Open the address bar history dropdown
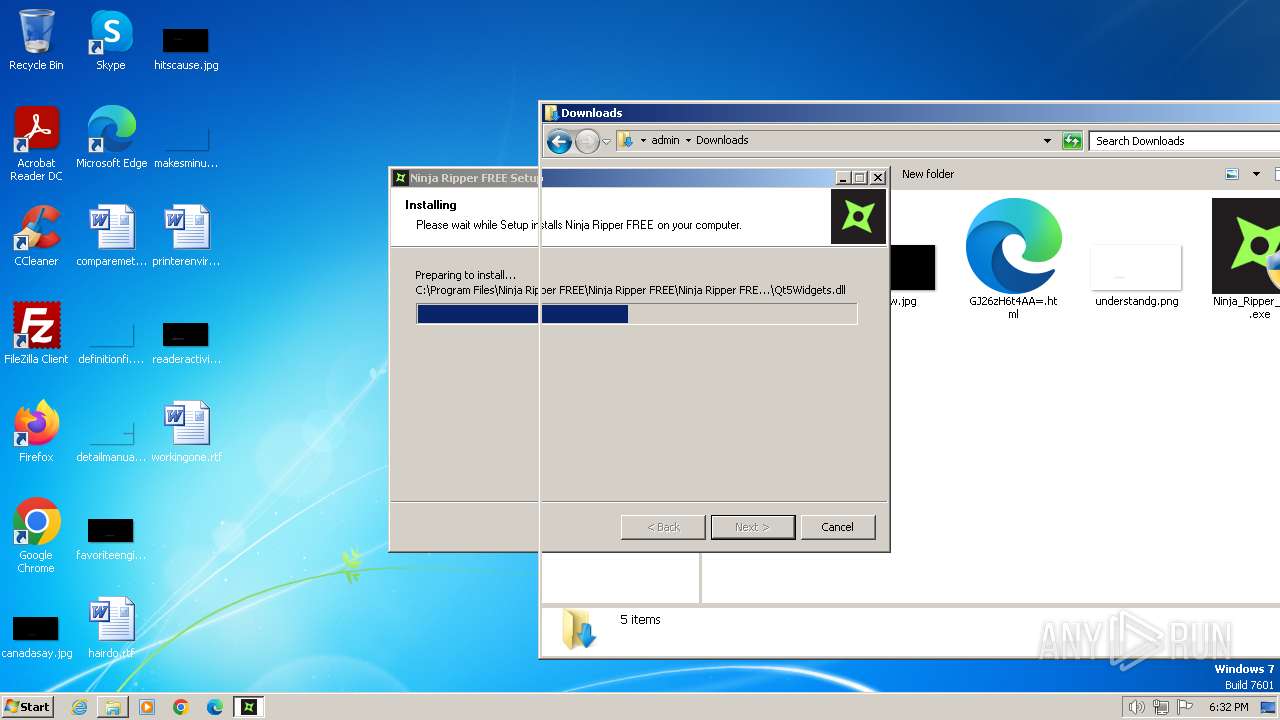Viewport: 1280px width, 720px height. point(1047,141)
